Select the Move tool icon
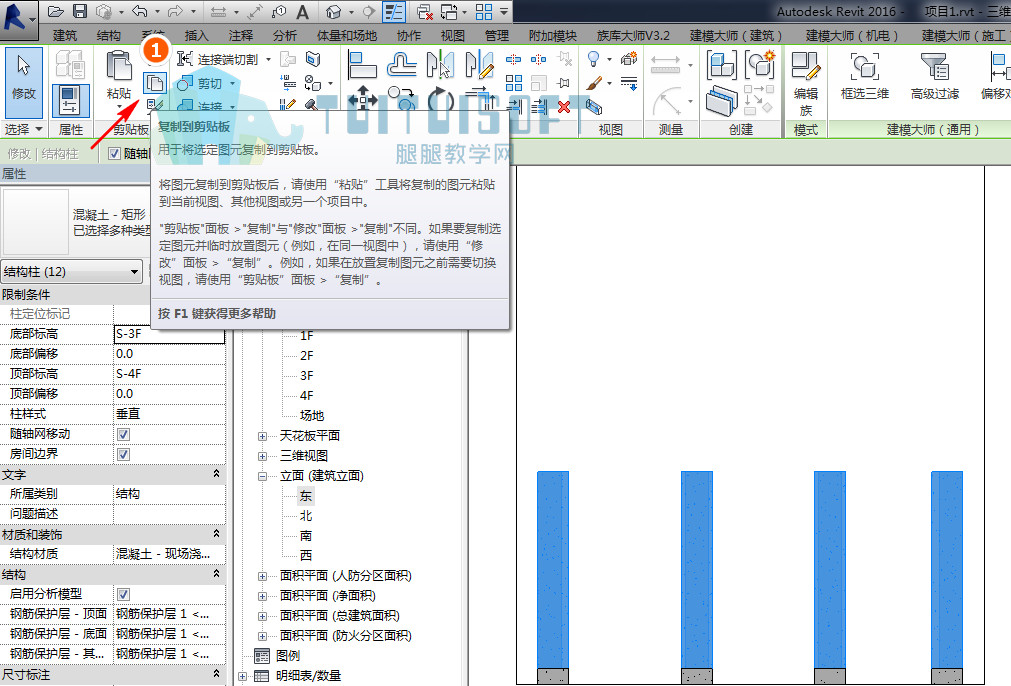1011x686 pixels. [363, 100]
